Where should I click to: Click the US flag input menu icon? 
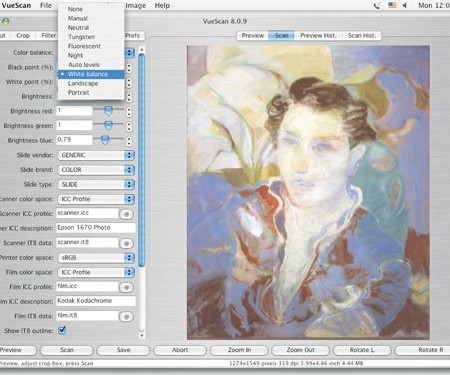tap(392, 5)
